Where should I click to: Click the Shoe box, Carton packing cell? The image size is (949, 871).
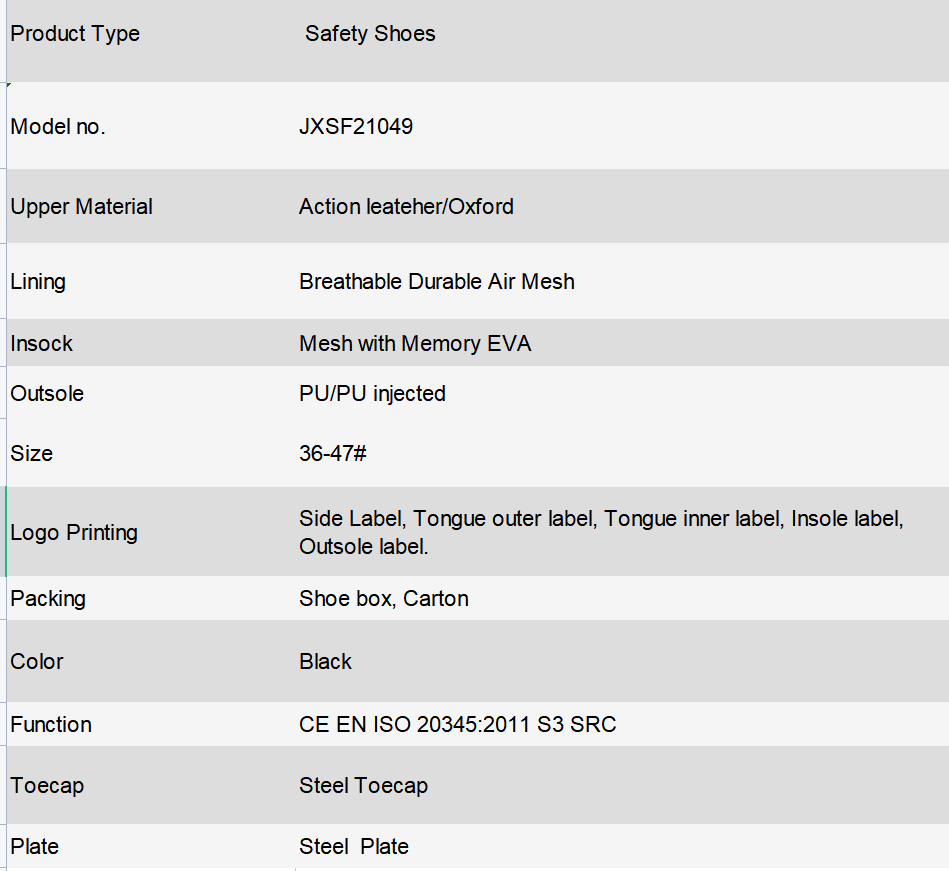[622, 598]
